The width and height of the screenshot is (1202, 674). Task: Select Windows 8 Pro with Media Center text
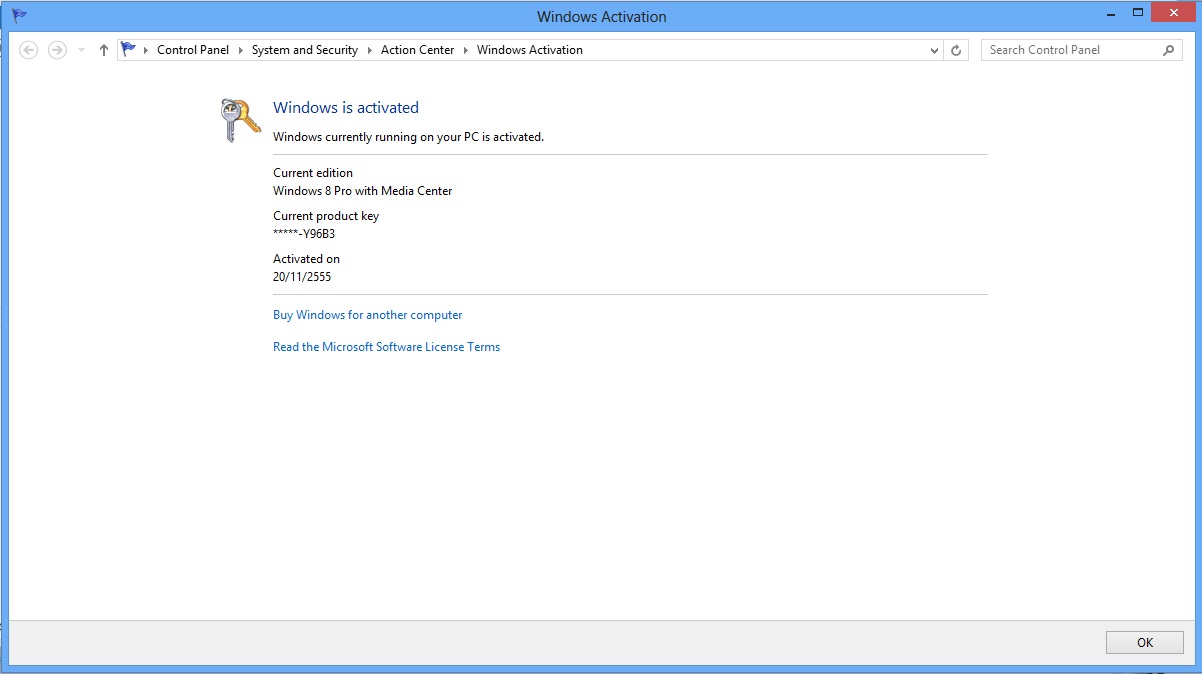pyautogui.click(x=363, y=191)
